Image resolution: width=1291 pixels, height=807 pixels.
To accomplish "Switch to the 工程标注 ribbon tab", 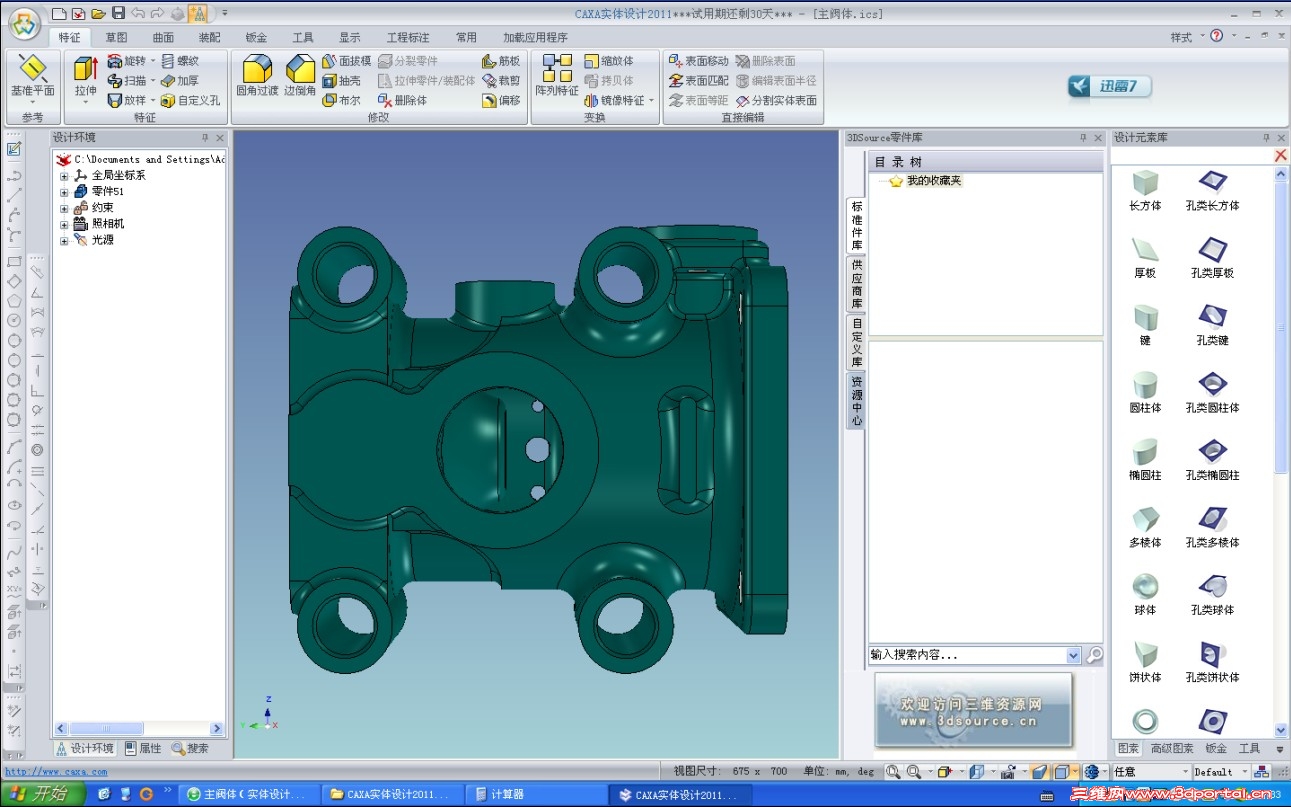I will [408, 38].
